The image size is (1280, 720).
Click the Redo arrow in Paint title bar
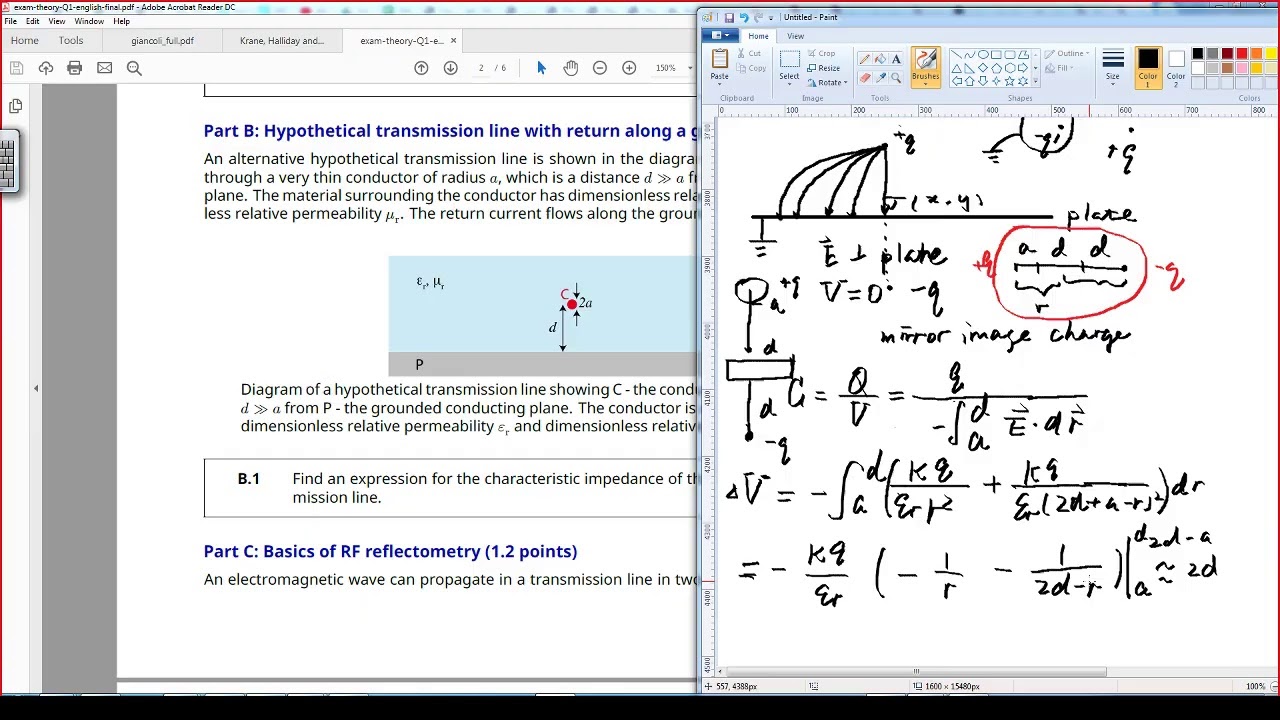coord(757,17)
